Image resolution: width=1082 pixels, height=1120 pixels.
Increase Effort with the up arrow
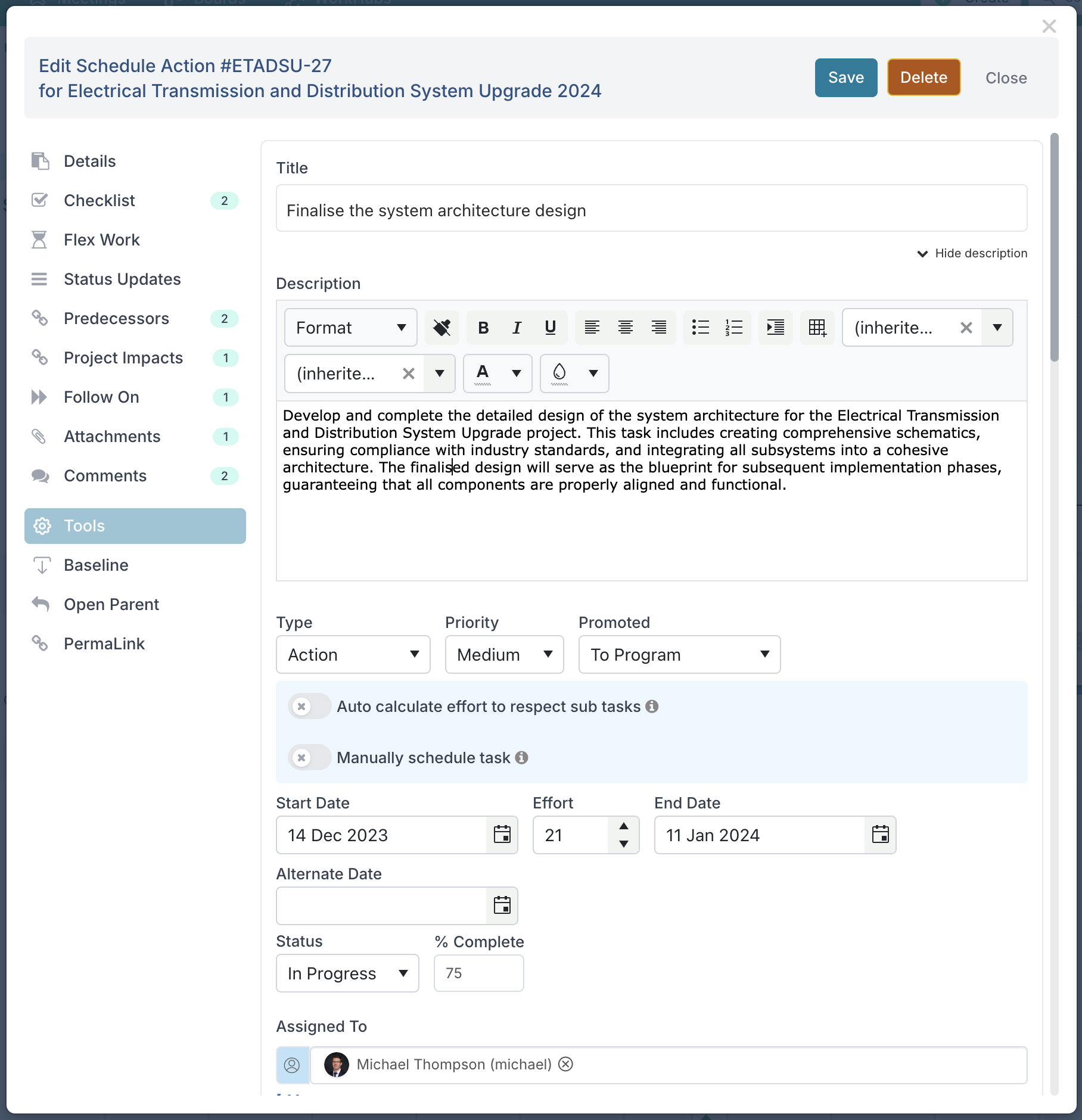(623, 826)
